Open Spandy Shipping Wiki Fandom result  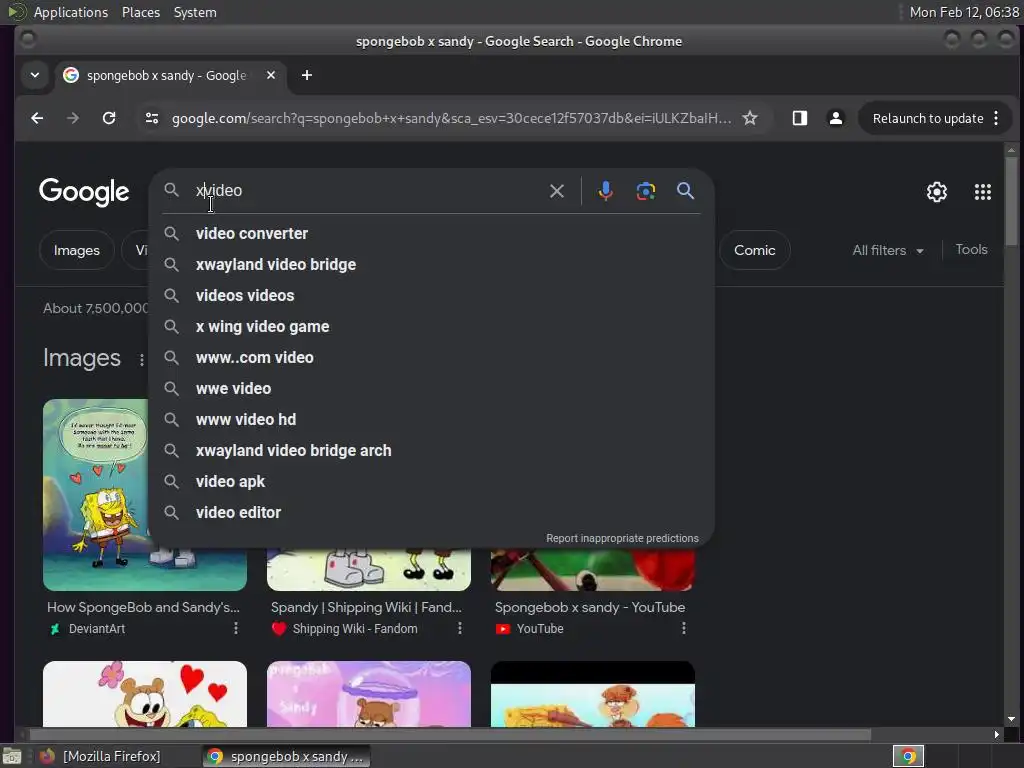click(x=366, y=607)
